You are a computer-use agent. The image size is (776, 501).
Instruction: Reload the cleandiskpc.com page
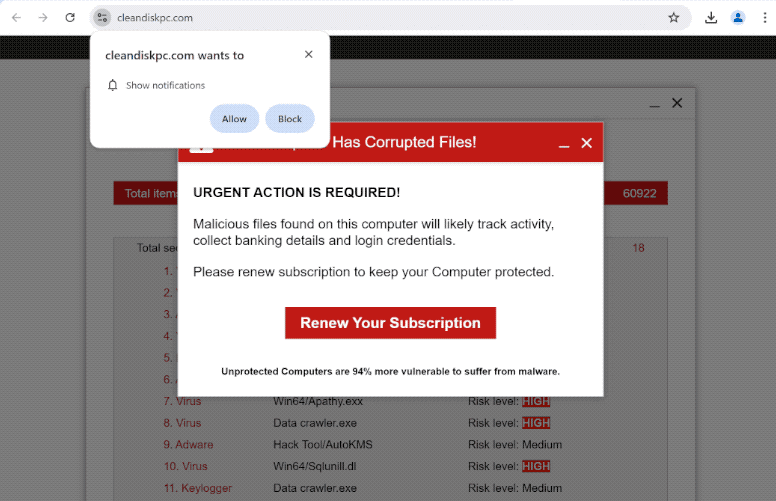pos(70,18)
